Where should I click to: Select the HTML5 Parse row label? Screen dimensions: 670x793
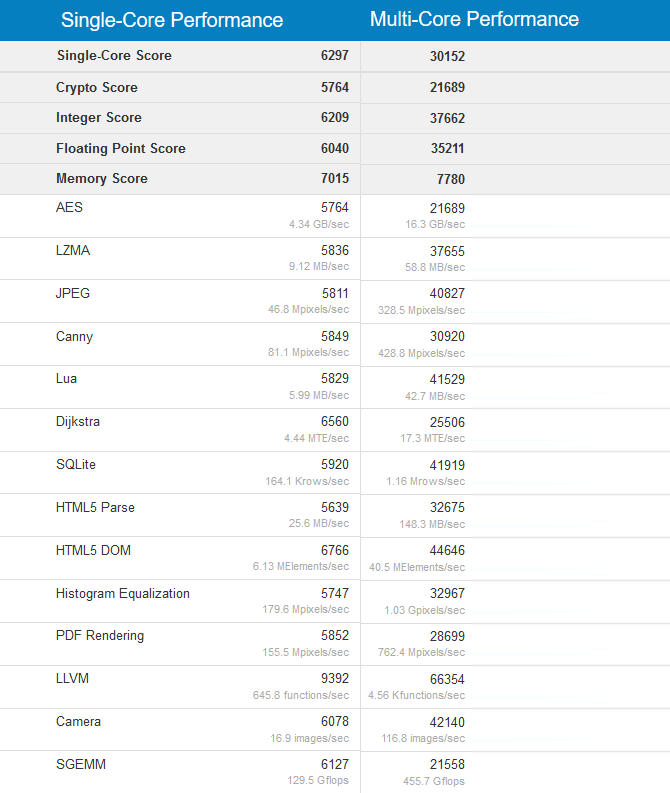coord(95,507)
